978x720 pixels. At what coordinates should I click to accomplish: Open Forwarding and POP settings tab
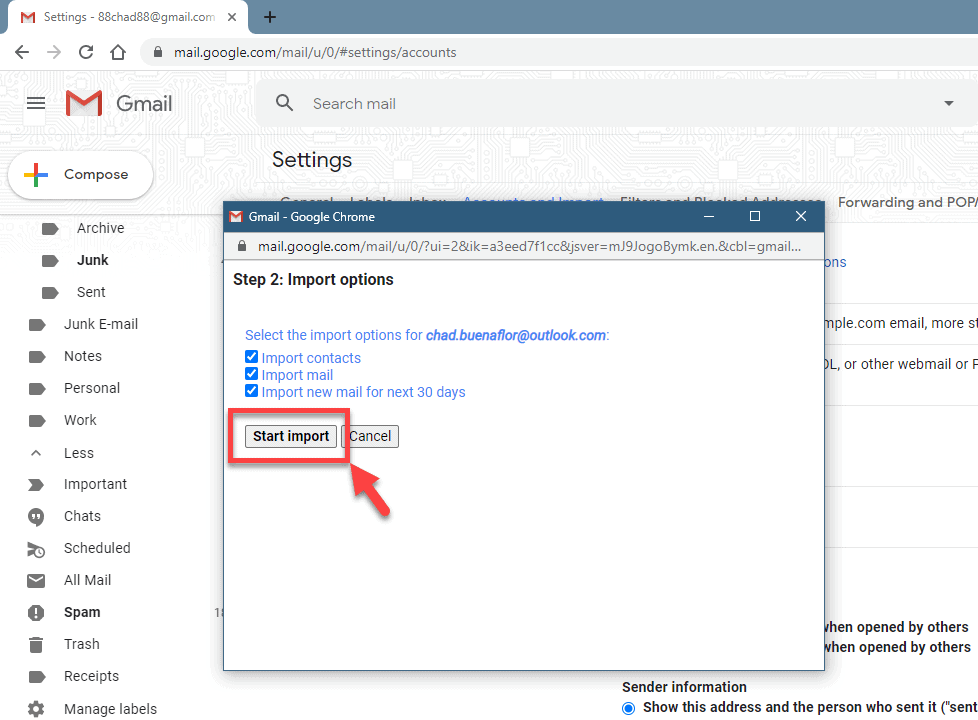click(908, 202)
